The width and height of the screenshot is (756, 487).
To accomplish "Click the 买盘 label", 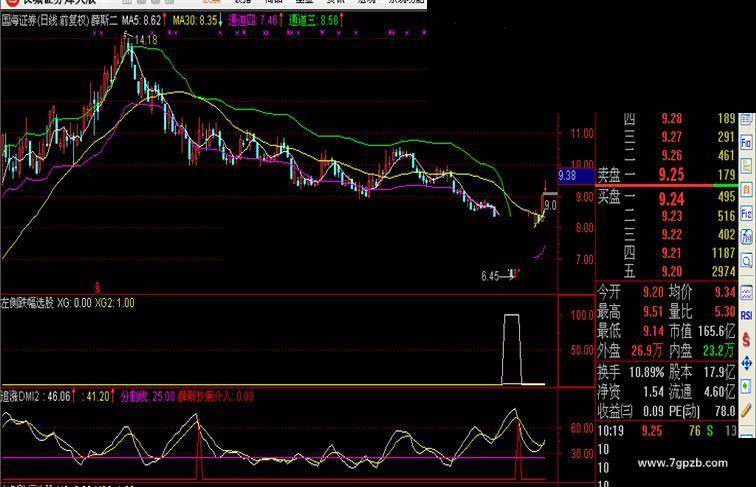I will 609,196.
